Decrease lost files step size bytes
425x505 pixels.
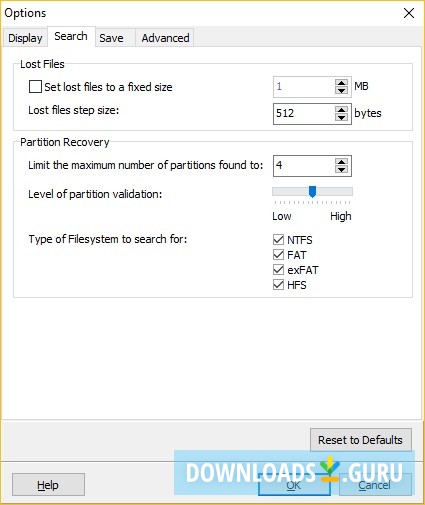coord(341,117)
